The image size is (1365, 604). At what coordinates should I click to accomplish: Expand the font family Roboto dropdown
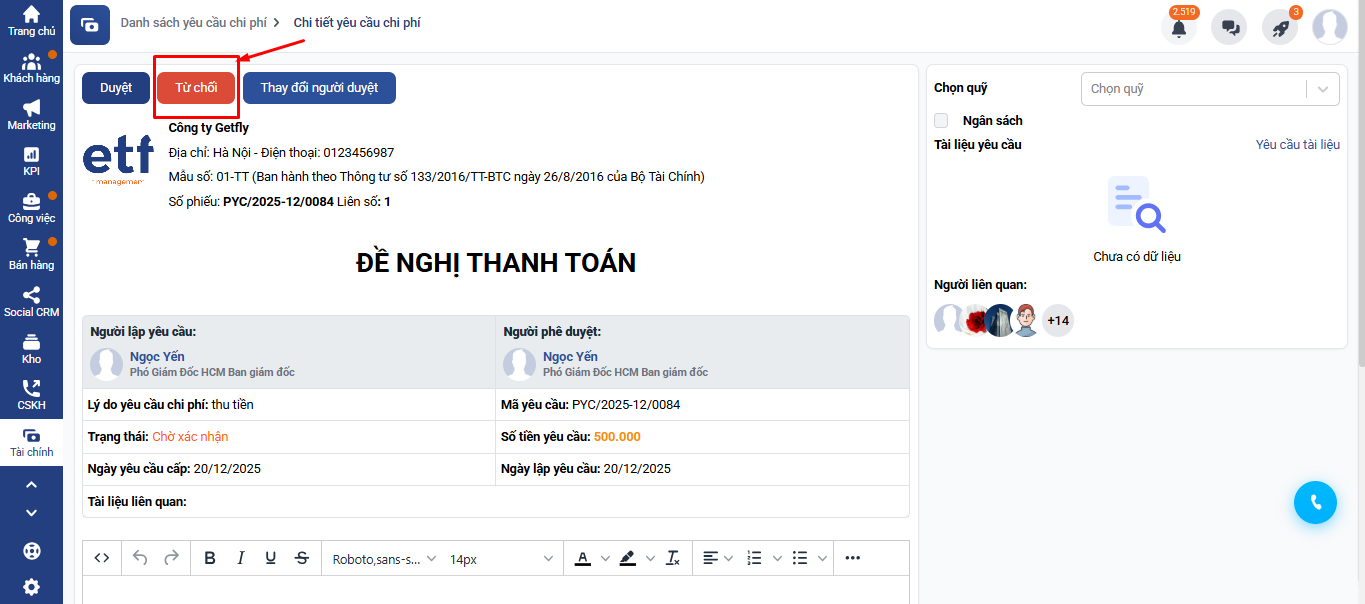(x=384, y=559)
